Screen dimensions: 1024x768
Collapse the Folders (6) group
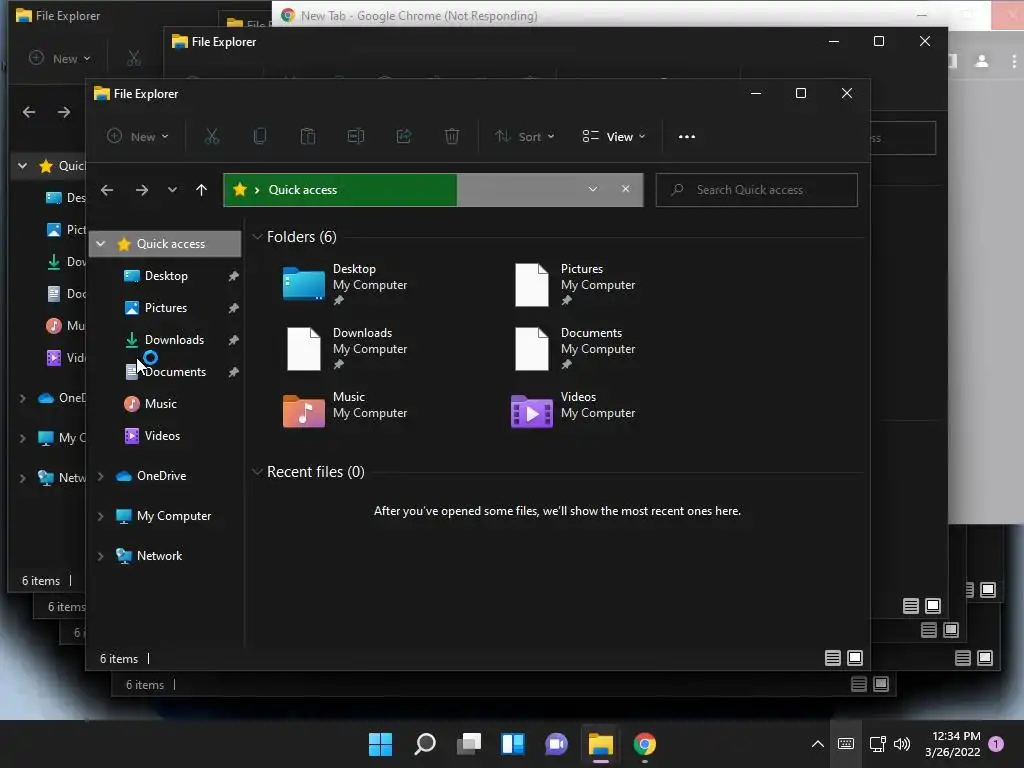pos(257,236)
